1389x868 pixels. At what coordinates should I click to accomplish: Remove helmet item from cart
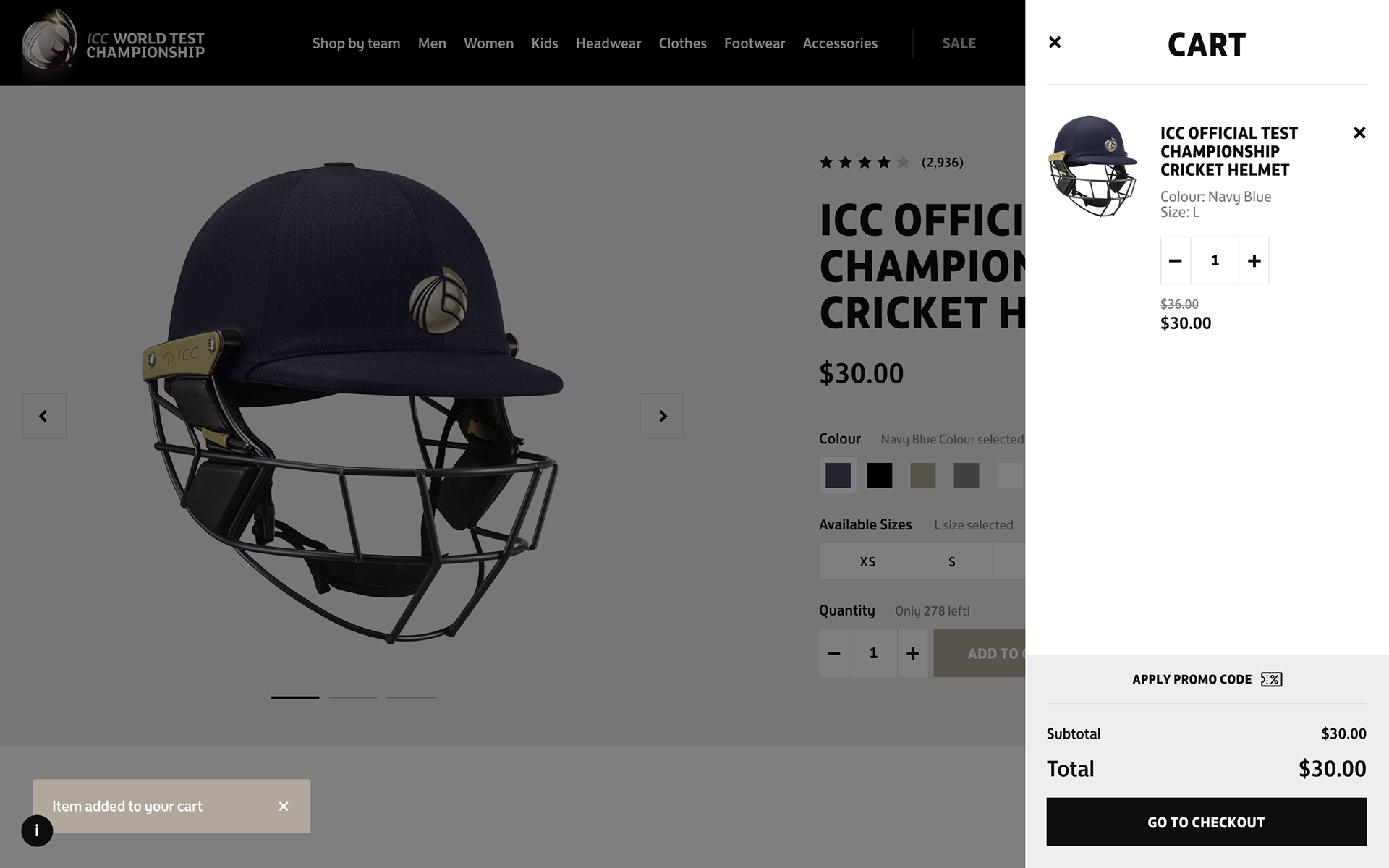point(1359,133)
